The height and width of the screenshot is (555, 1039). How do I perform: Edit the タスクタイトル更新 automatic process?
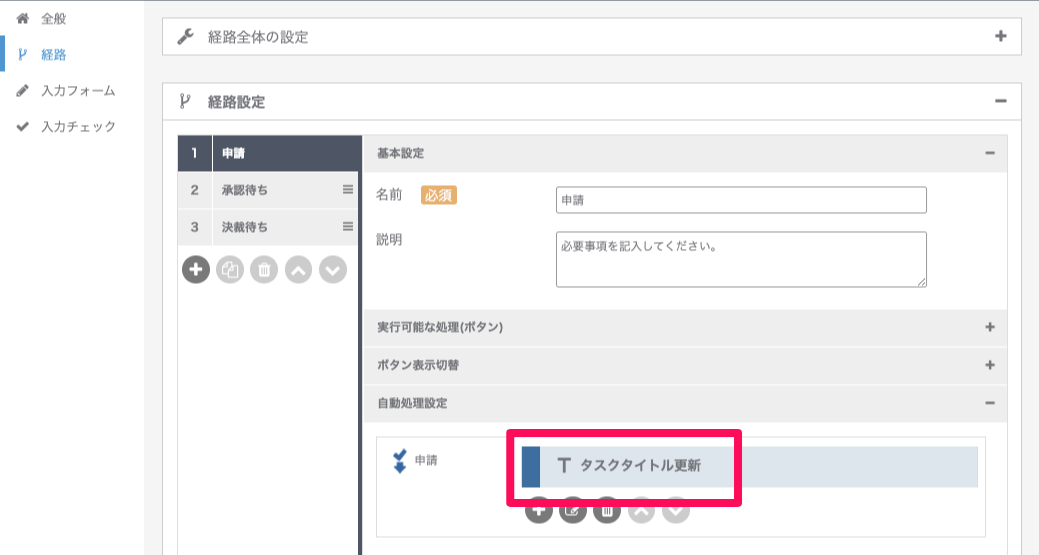point(573,510)
